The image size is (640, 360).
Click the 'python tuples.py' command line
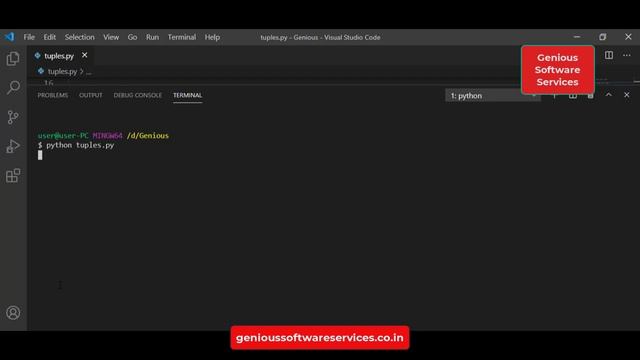pos(80,145)
